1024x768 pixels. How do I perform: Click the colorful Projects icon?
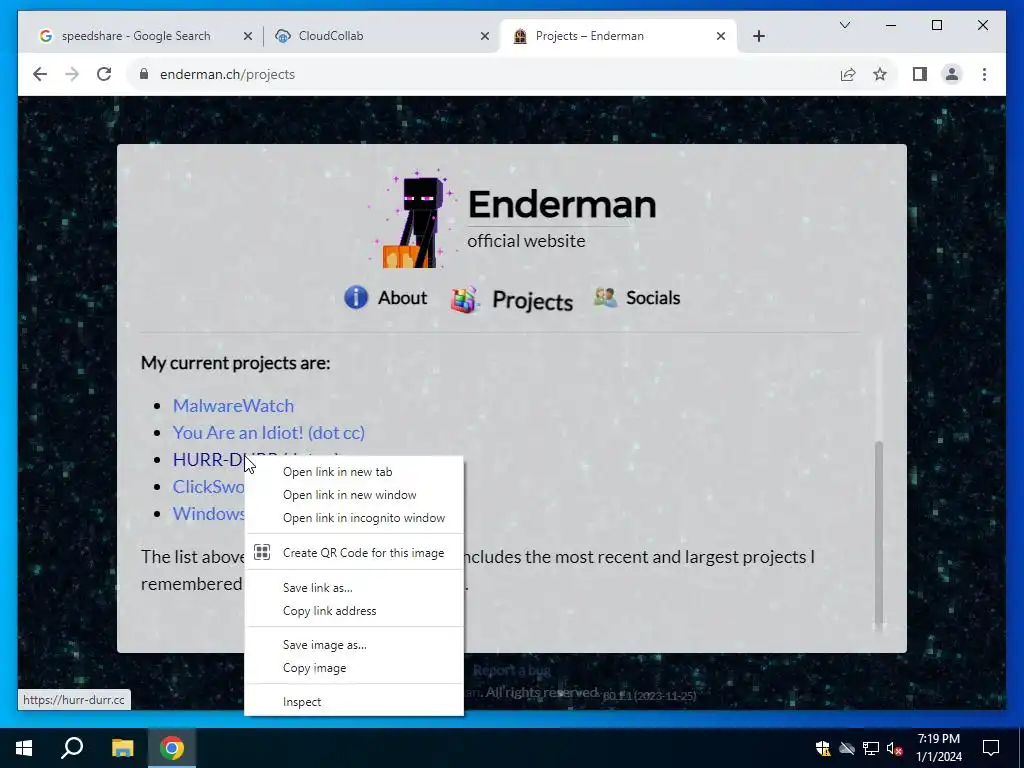464,300
